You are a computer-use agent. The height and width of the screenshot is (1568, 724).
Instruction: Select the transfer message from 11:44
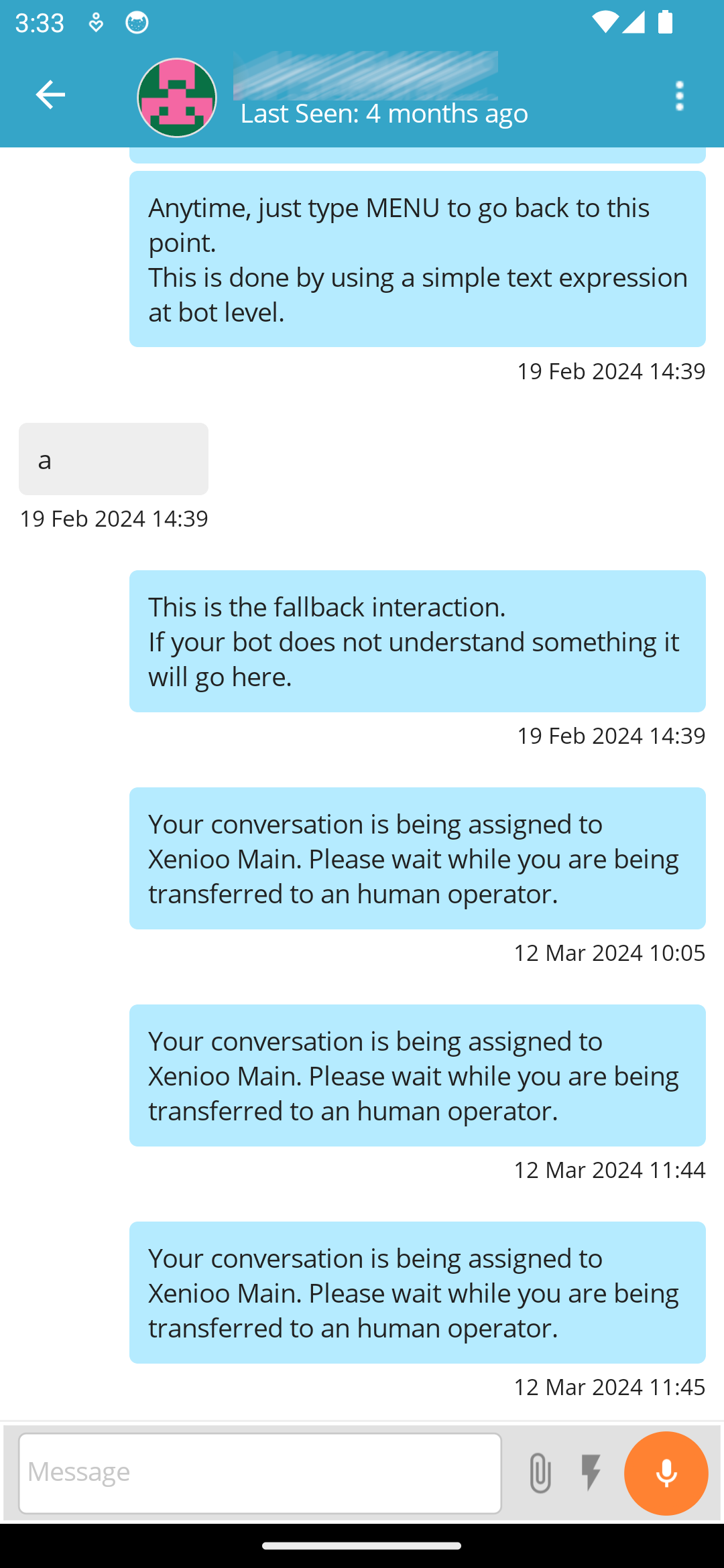click(417, 1075)
